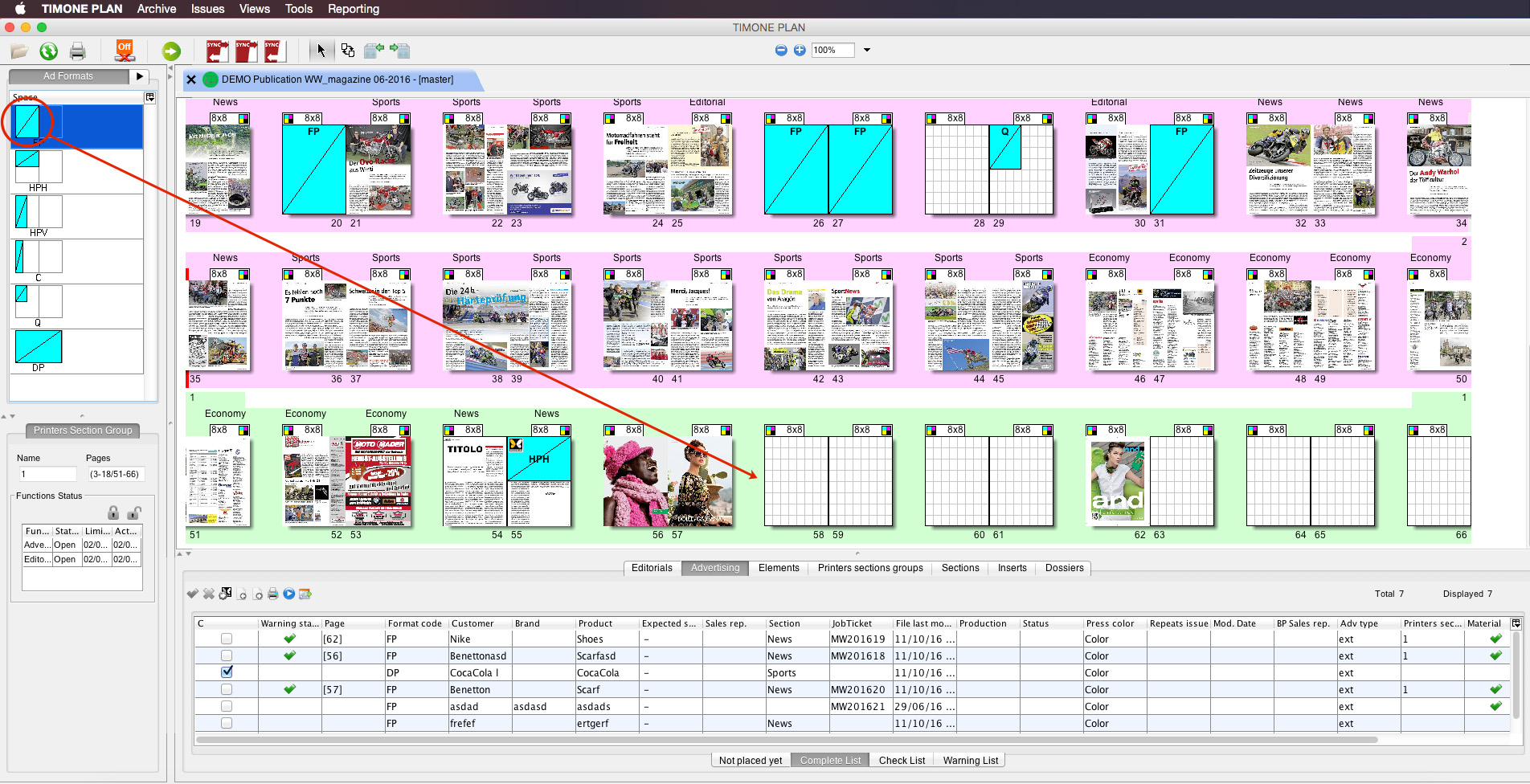Click the page forward arrow icon
Viewport: 1530px width, 784px height.
coord(258,594)
